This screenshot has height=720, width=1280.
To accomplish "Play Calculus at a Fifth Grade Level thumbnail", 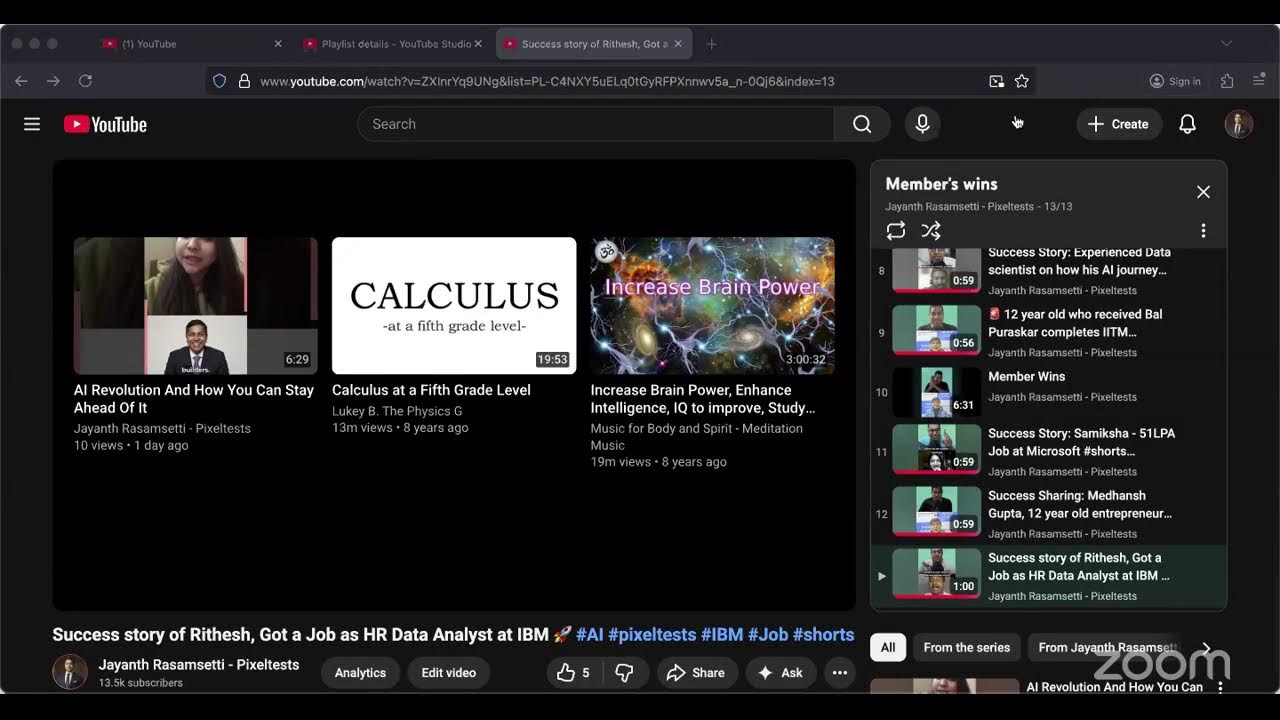I will pos(454,306).
